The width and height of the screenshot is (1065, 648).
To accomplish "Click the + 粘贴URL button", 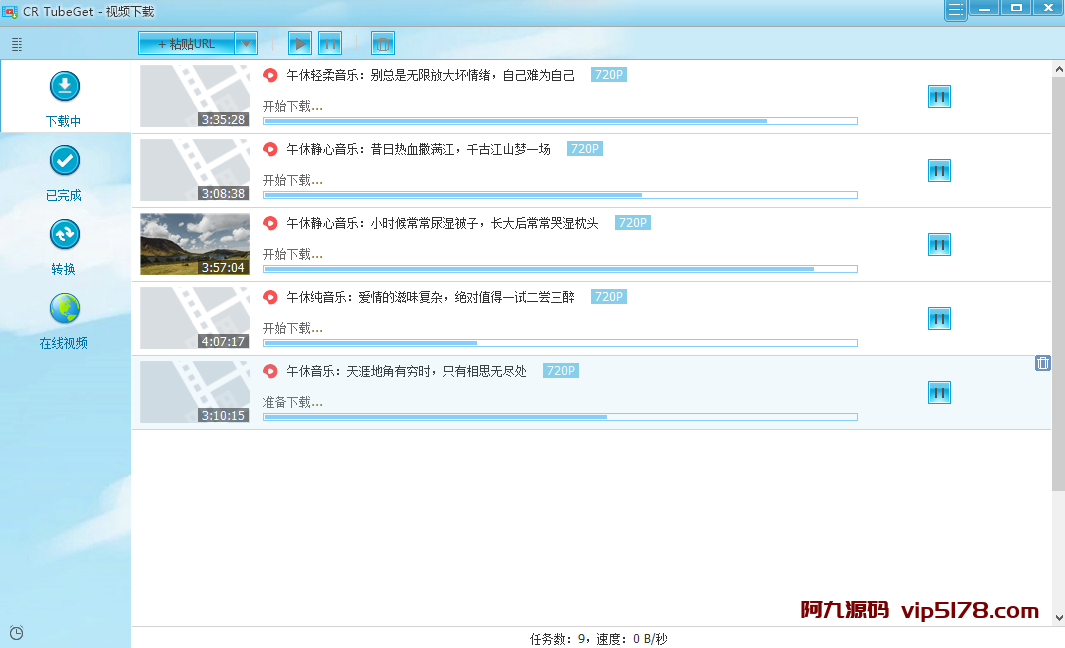I will coord(187,44).
